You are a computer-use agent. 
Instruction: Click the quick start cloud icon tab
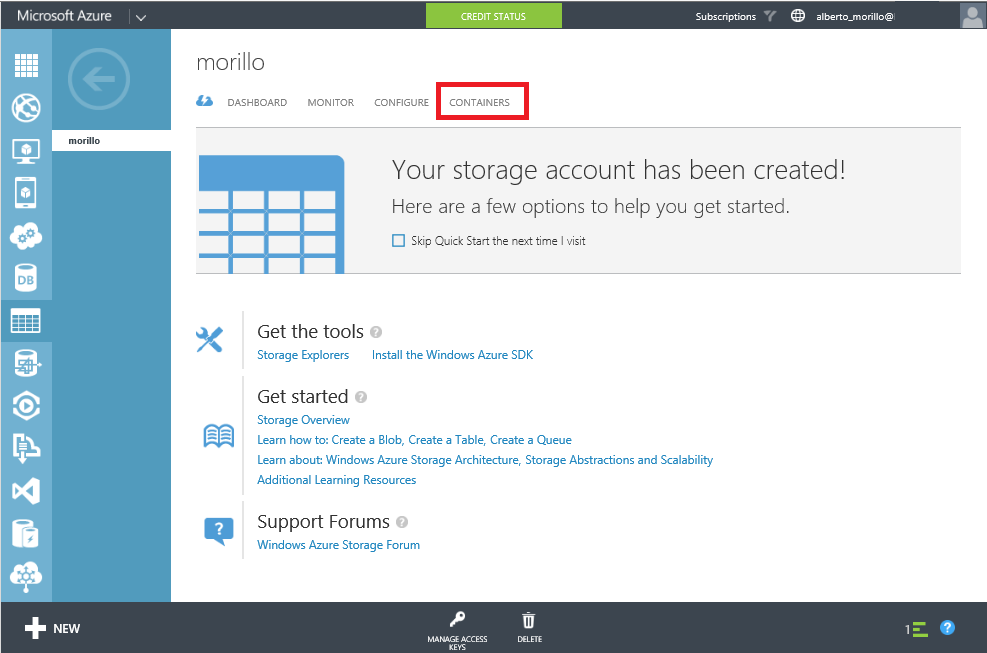(x=205, y=101)
